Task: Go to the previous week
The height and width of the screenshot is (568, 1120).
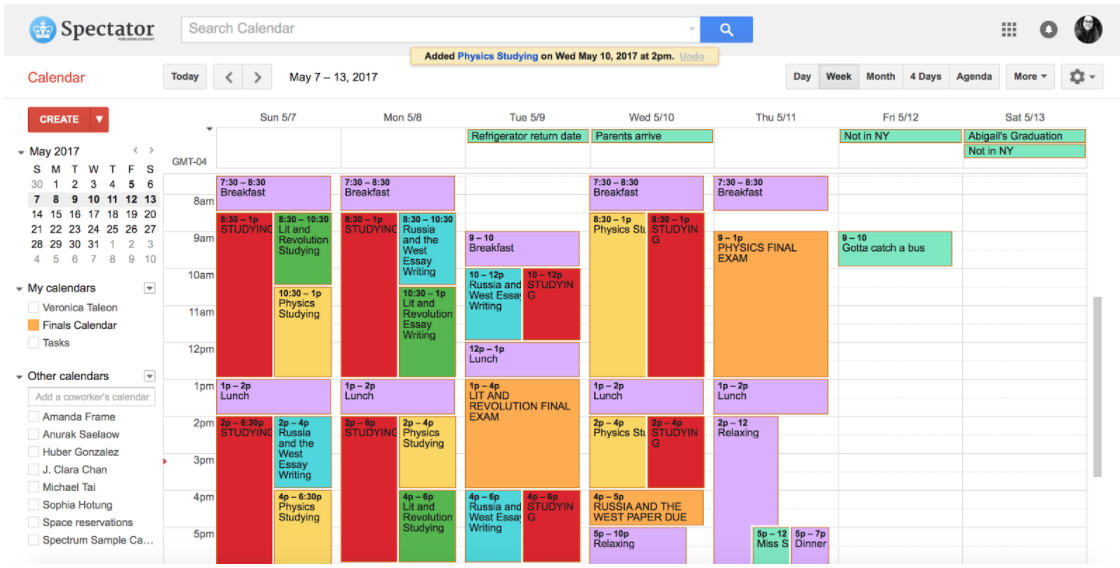Action: (x=229, y=77)
